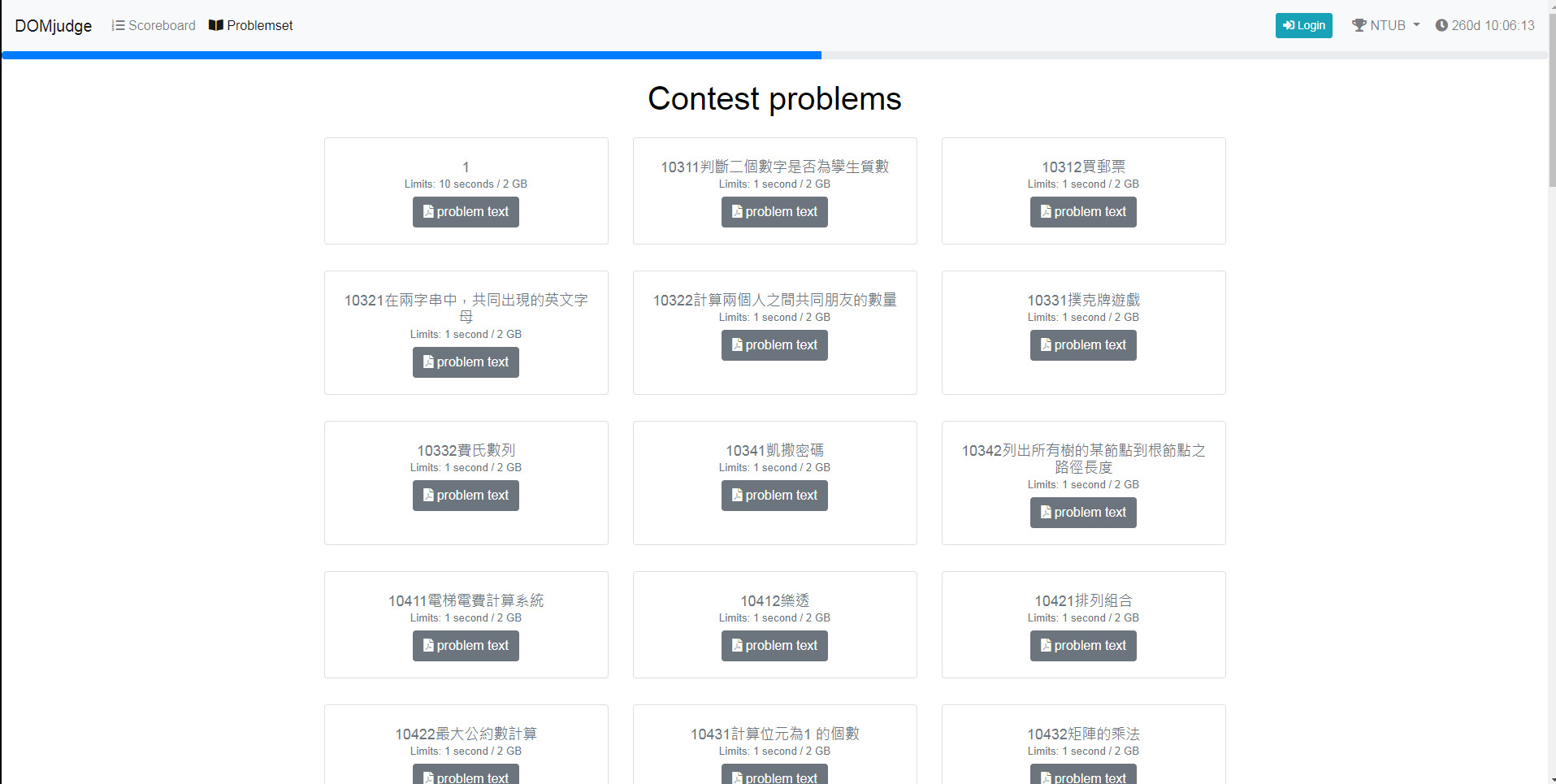1556x784 pixels.
Task: Open the Scoreboard page
Action: coord(161,25)
